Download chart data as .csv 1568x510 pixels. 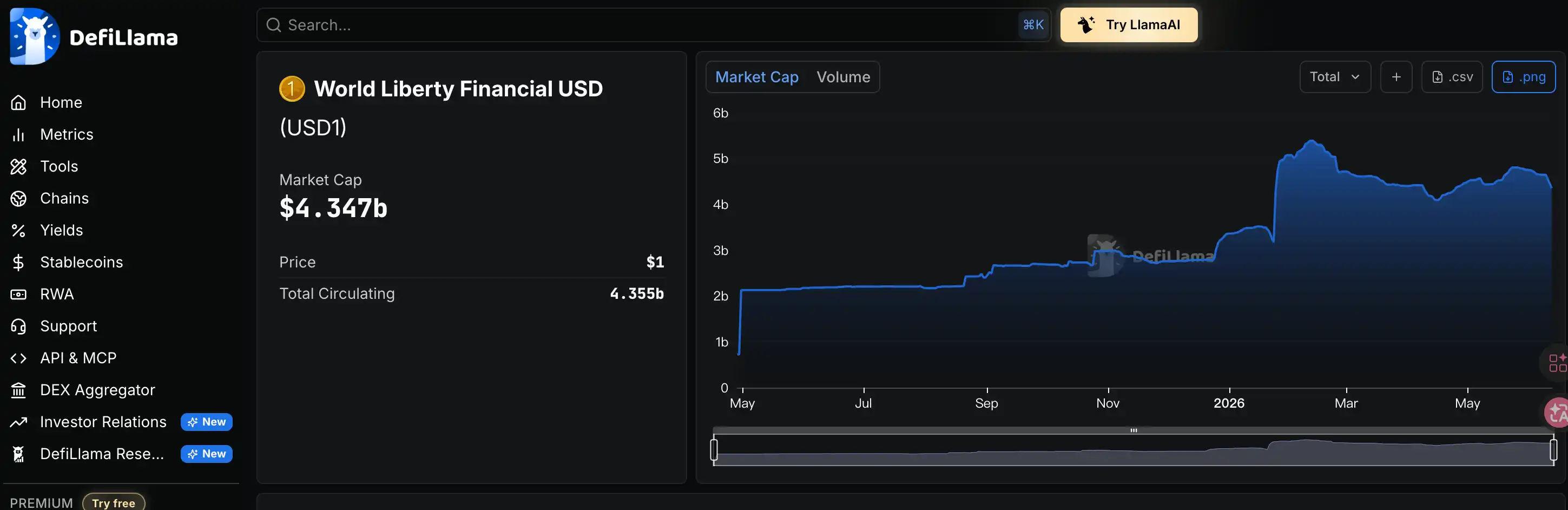(1452, 77)
